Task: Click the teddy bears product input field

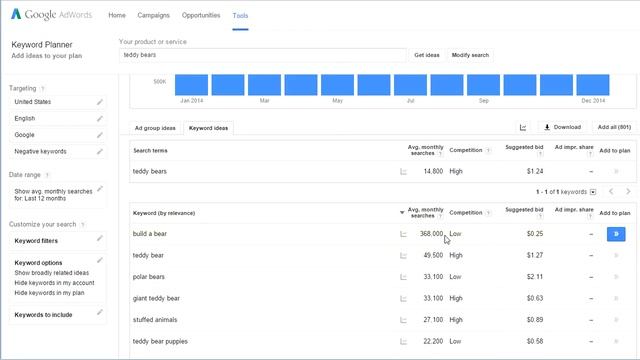Action: 263,55
